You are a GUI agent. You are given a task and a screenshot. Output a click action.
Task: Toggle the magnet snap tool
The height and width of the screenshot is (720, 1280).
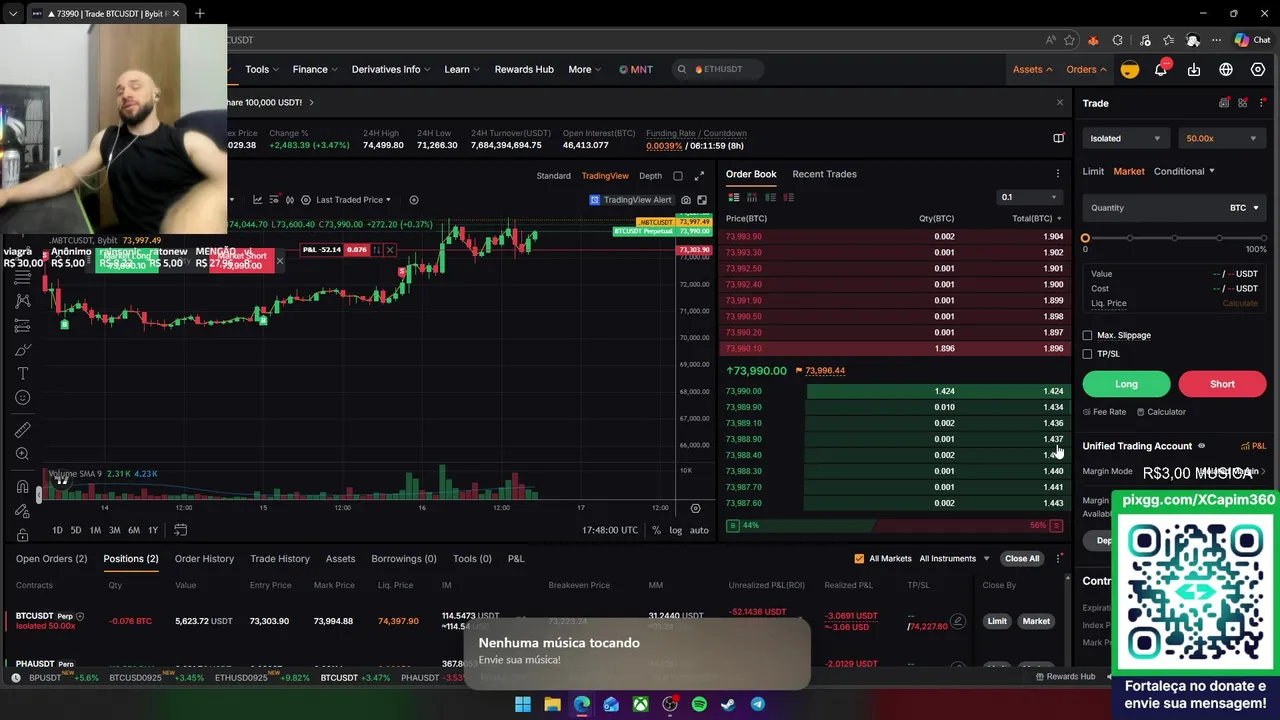pyautogui.click(x=22, y=487)
